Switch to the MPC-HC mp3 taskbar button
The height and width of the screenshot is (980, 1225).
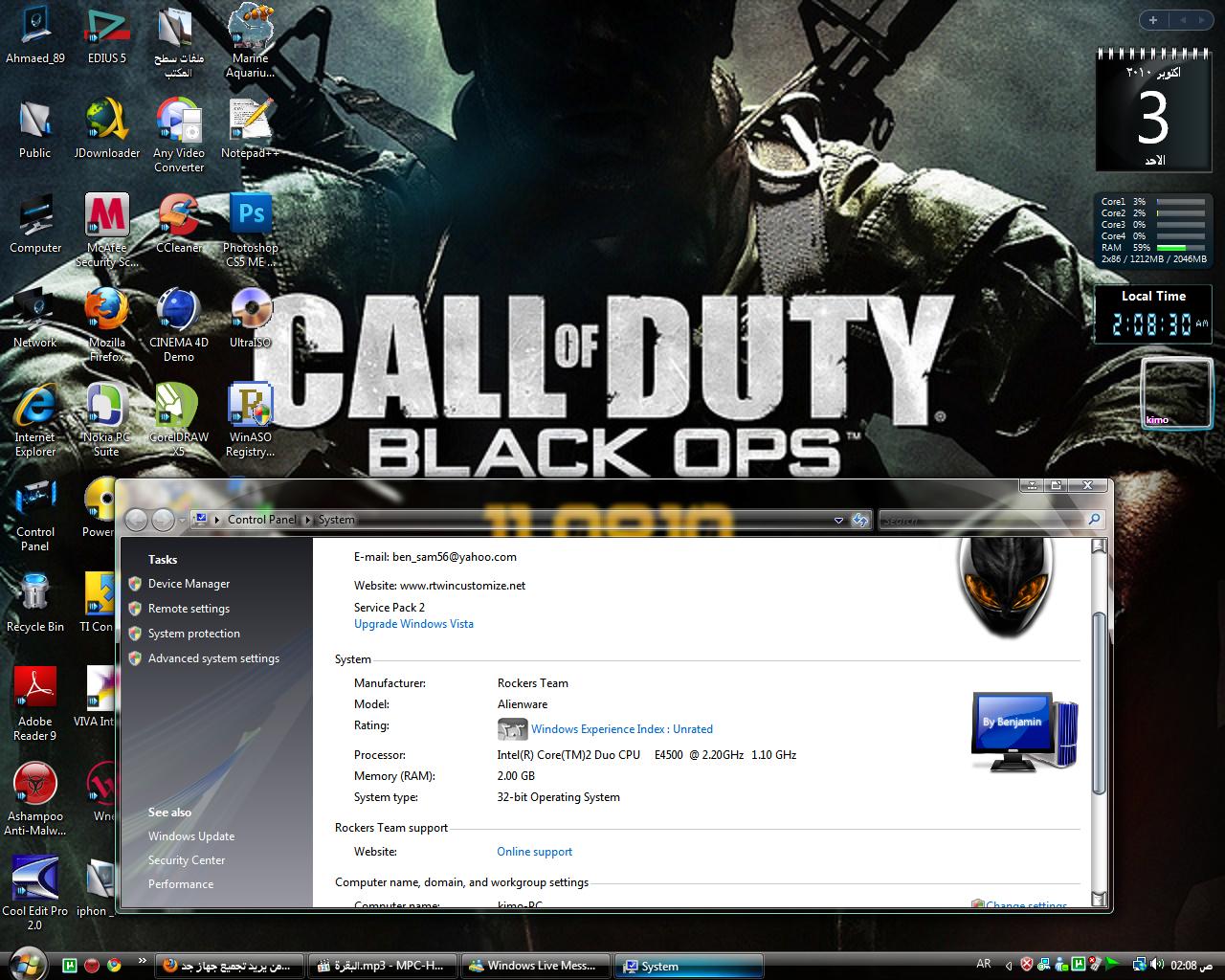pos(383,966)
